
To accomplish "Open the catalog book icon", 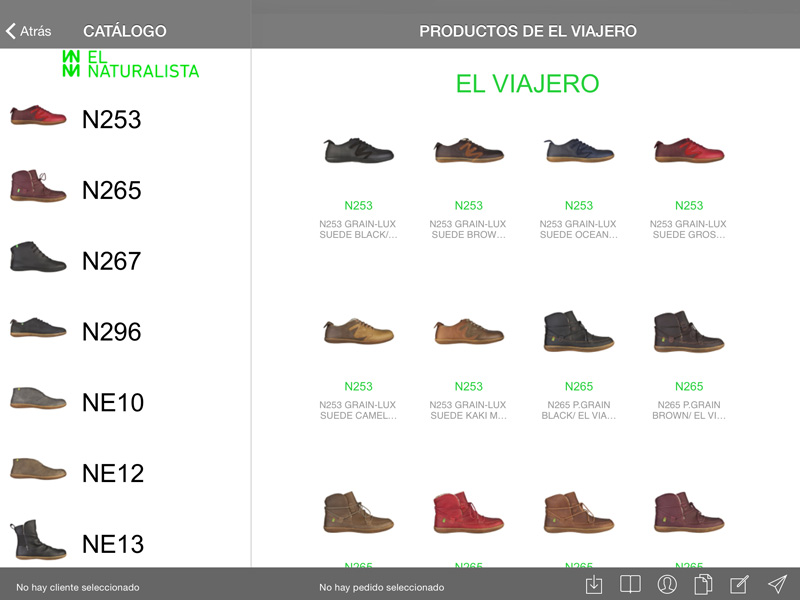I will pos(630,584).
